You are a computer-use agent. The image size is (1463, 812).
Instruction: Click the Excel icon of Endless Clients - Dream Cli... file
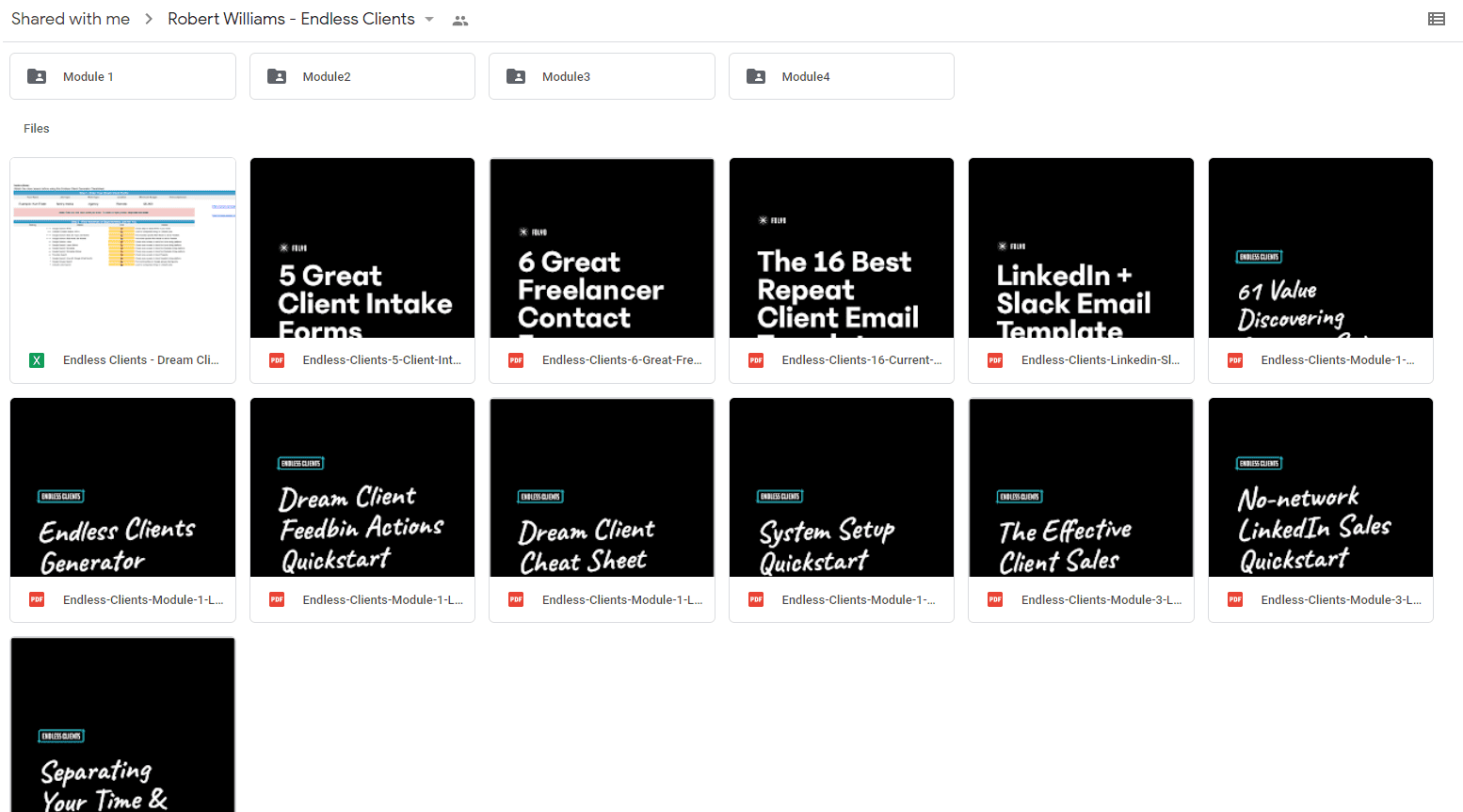37,360
